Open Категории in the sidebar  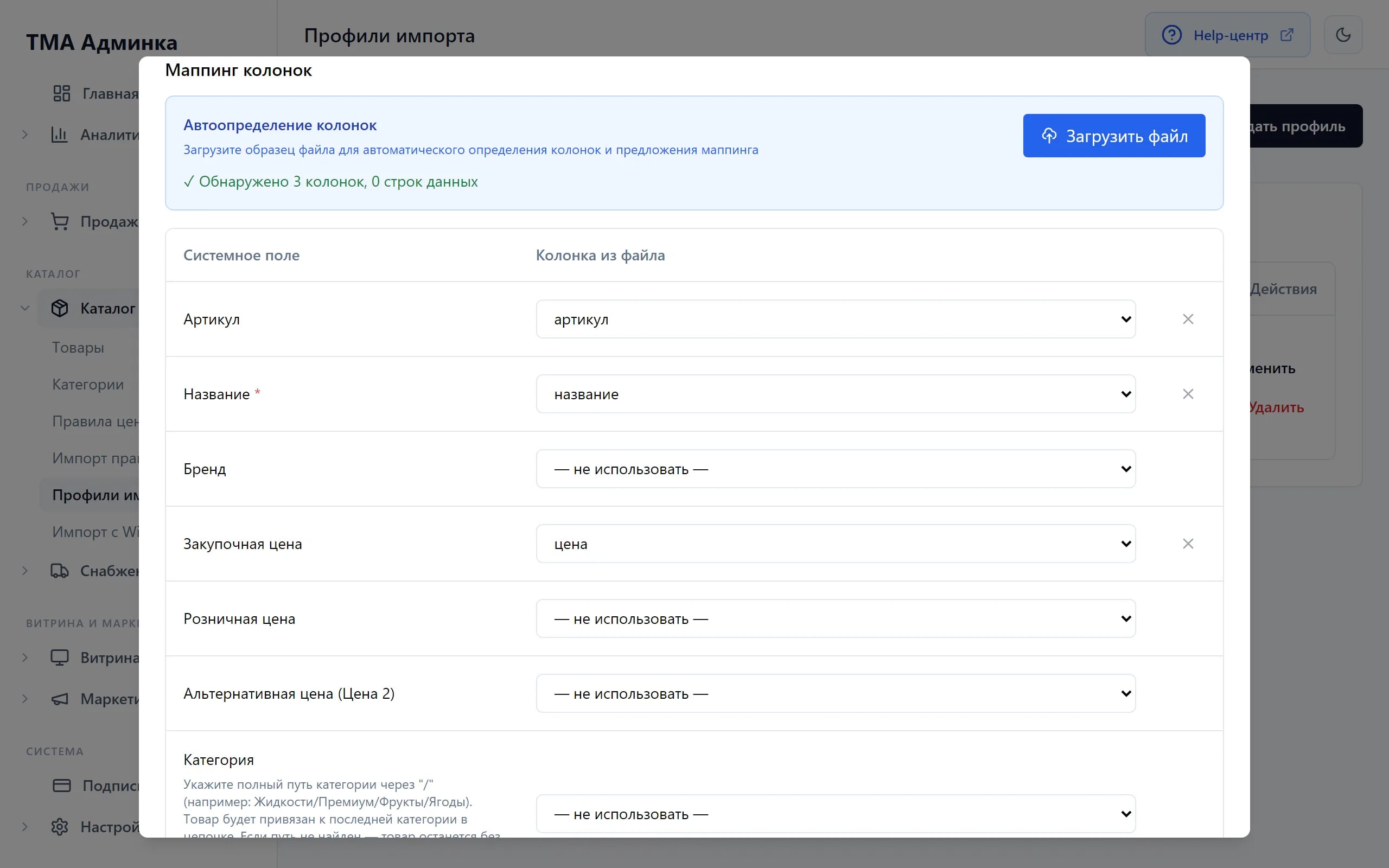pos(88,384)
